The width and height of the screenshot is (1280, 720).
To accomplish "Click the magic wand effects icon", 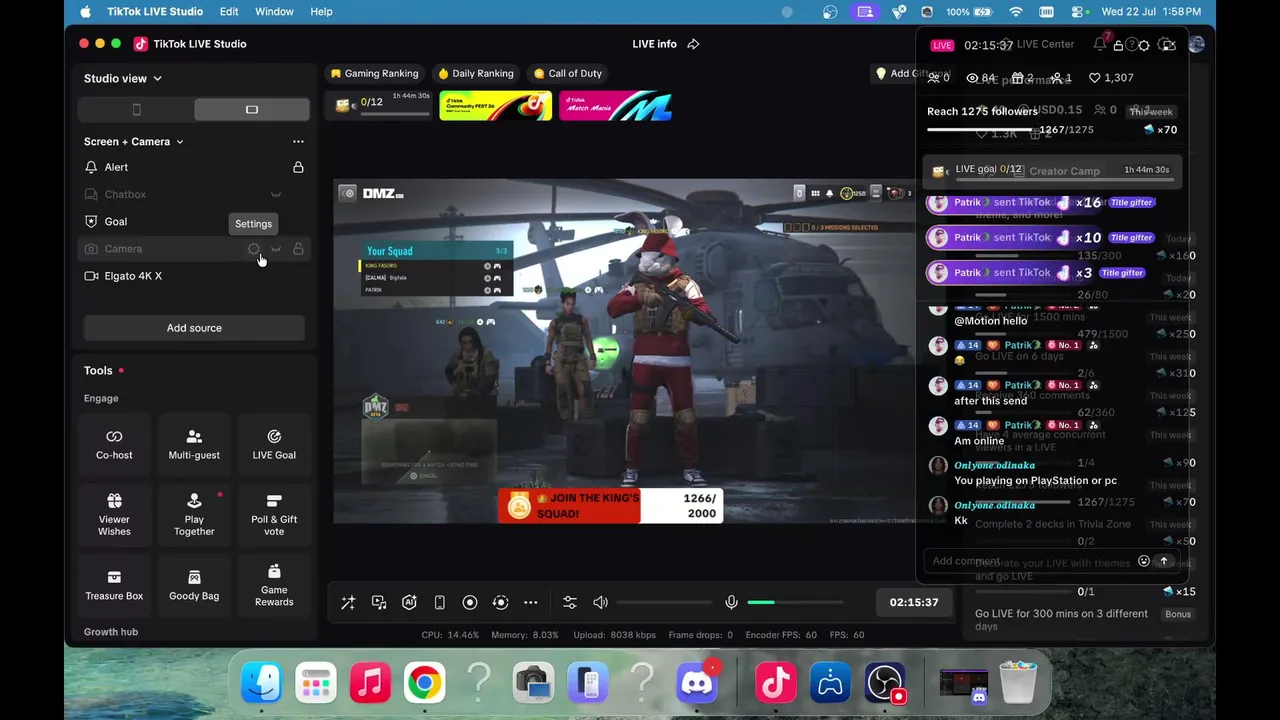I will [x=348, y=602].
